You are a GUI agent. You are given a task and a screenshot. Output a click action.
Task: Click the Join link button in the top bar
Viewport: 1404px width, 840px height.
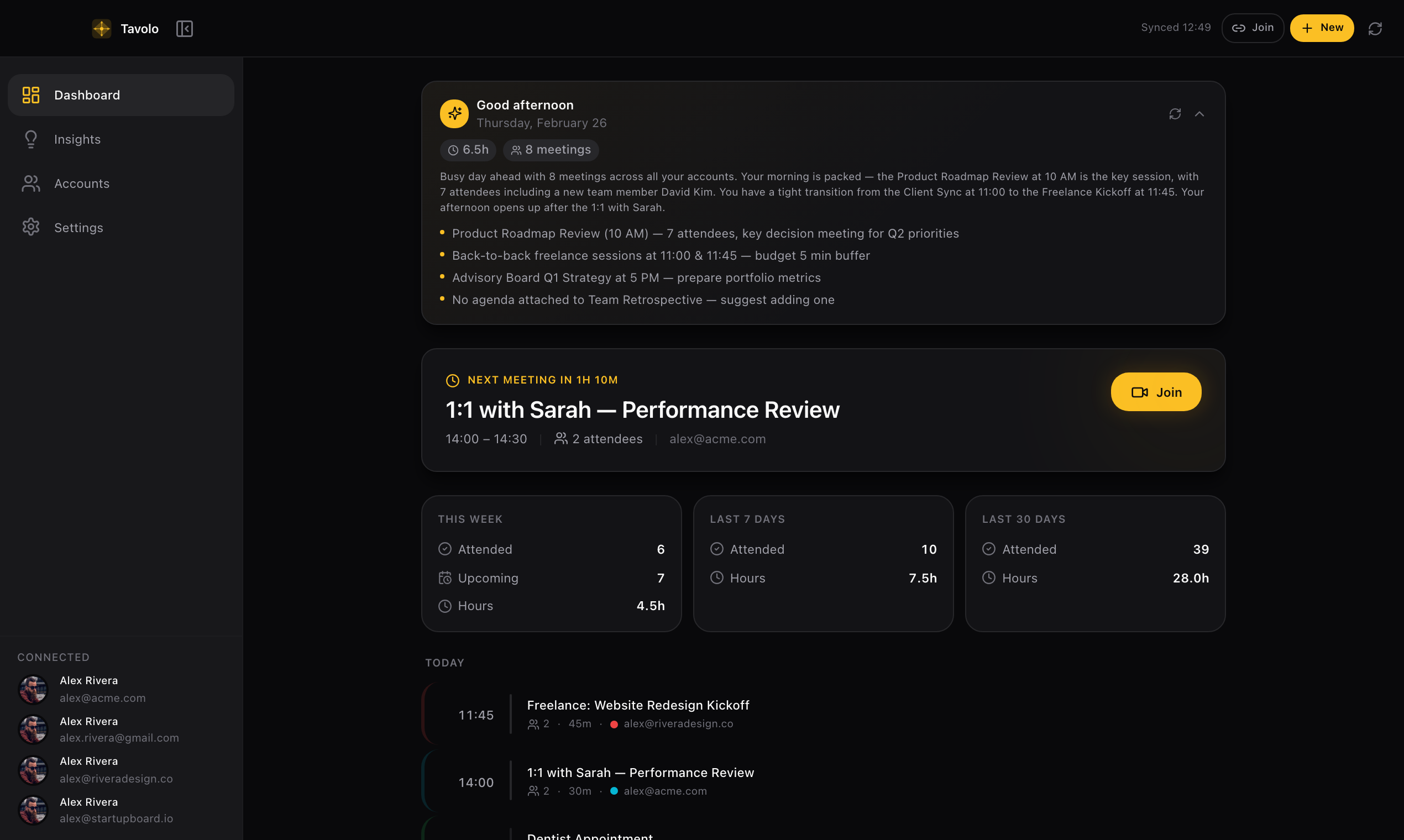pos(1253,27)
